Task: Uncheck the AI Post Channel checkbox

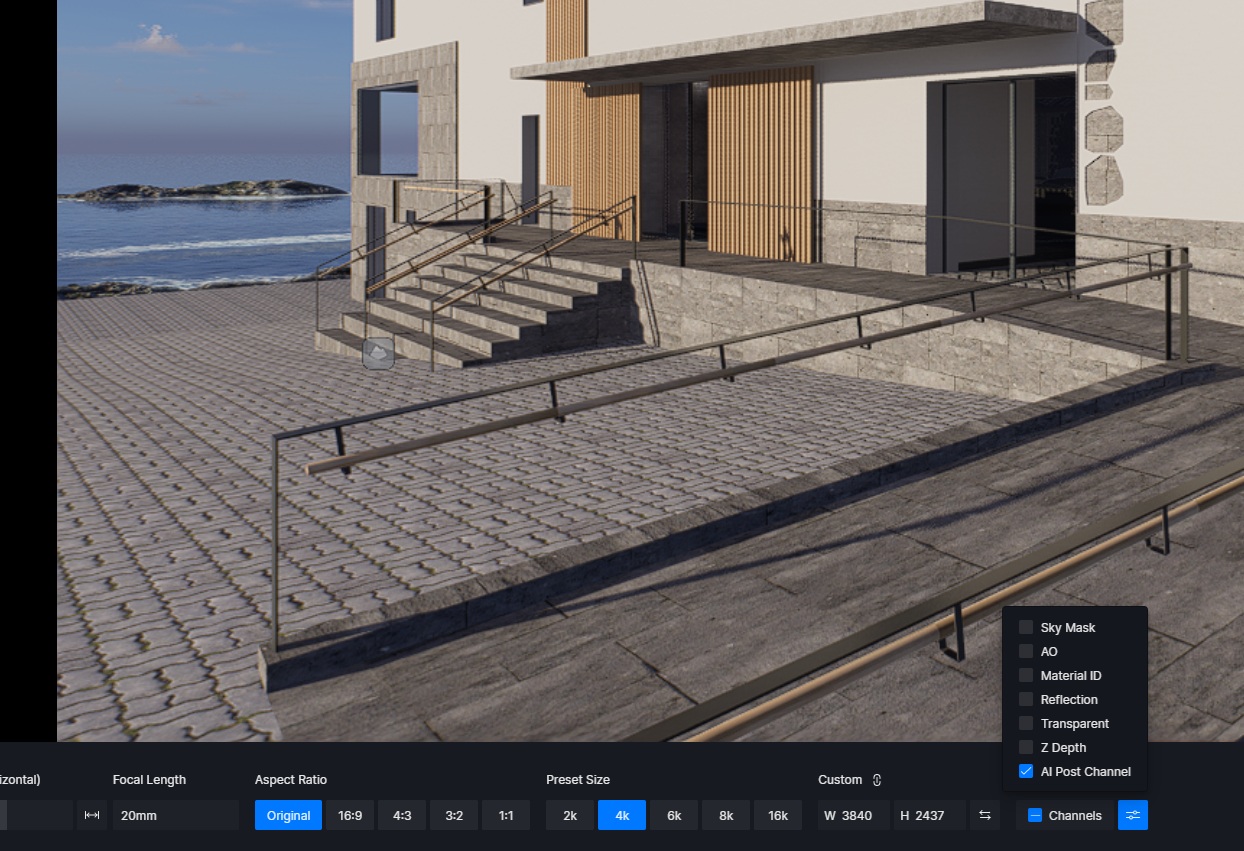Action: click(1026, 771)
